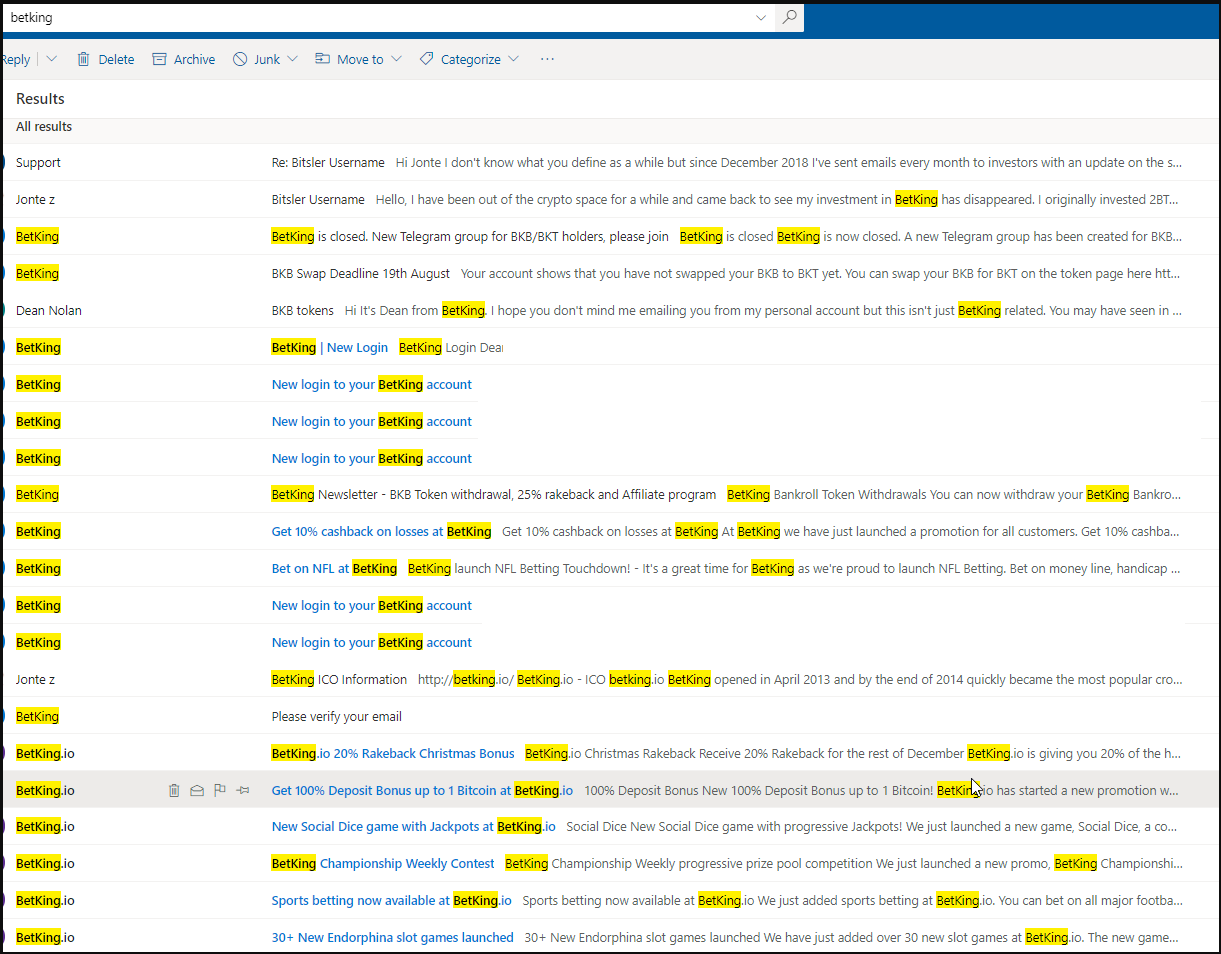Open Dean Nolan's BKB tokens email
The height and width of the screenshot is (954, 1221).
tap(611, 310)
